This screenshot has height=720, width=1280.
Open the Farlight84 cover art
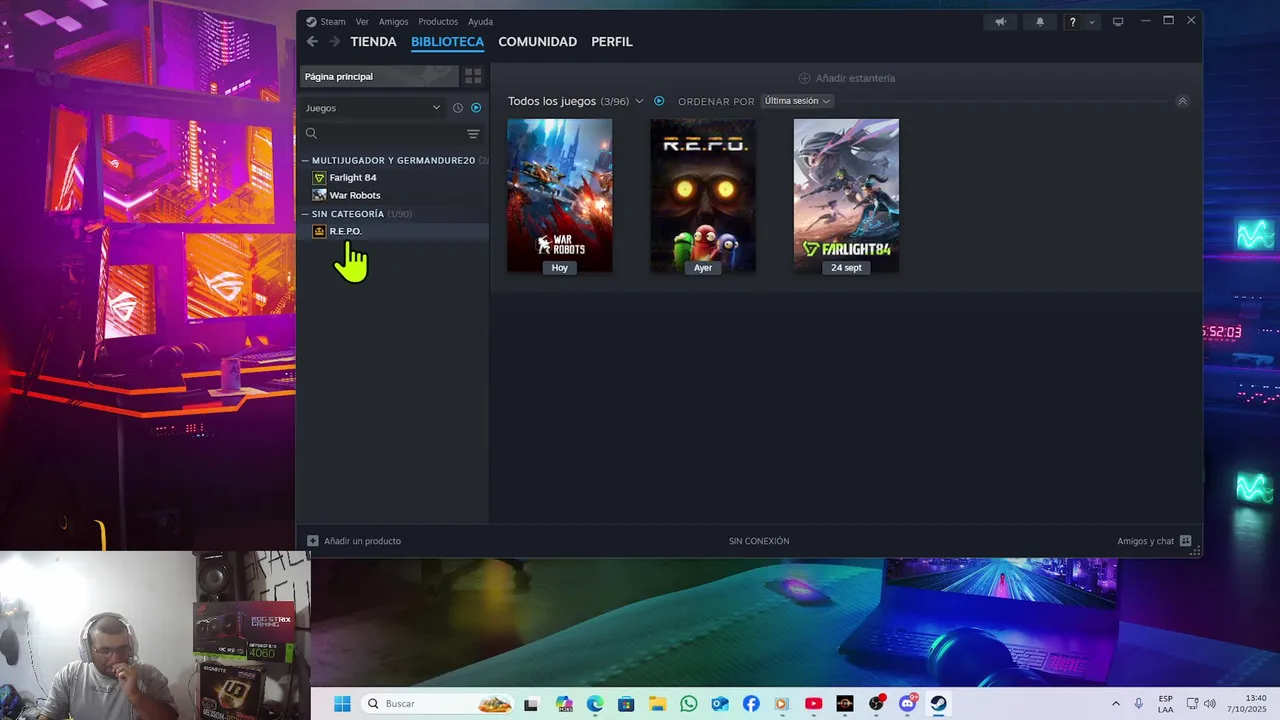[x=846, y=195]
